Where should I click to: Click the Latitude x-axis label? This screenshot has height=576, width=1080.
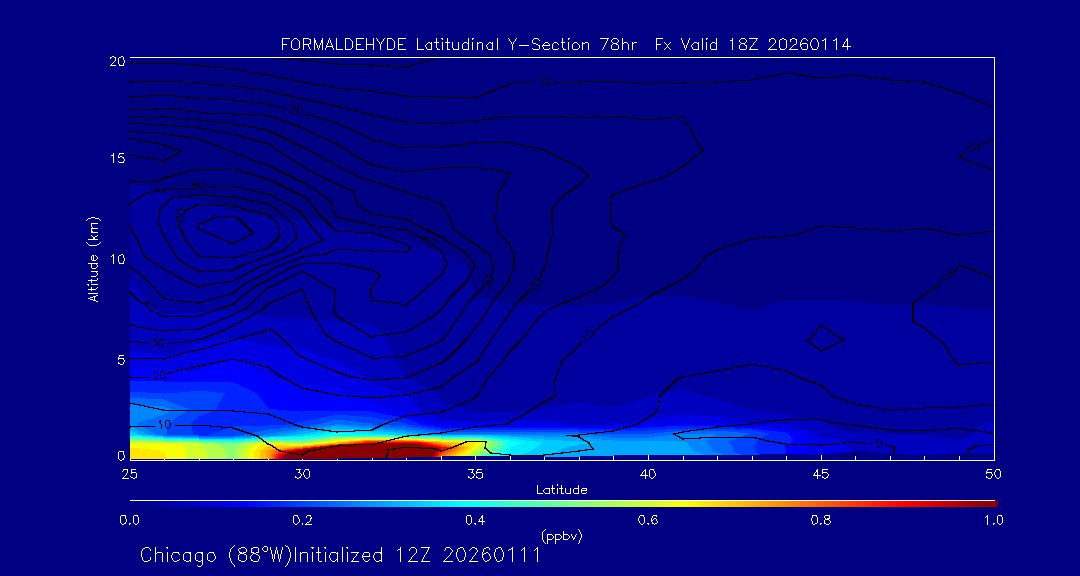(x=561, y=490)
